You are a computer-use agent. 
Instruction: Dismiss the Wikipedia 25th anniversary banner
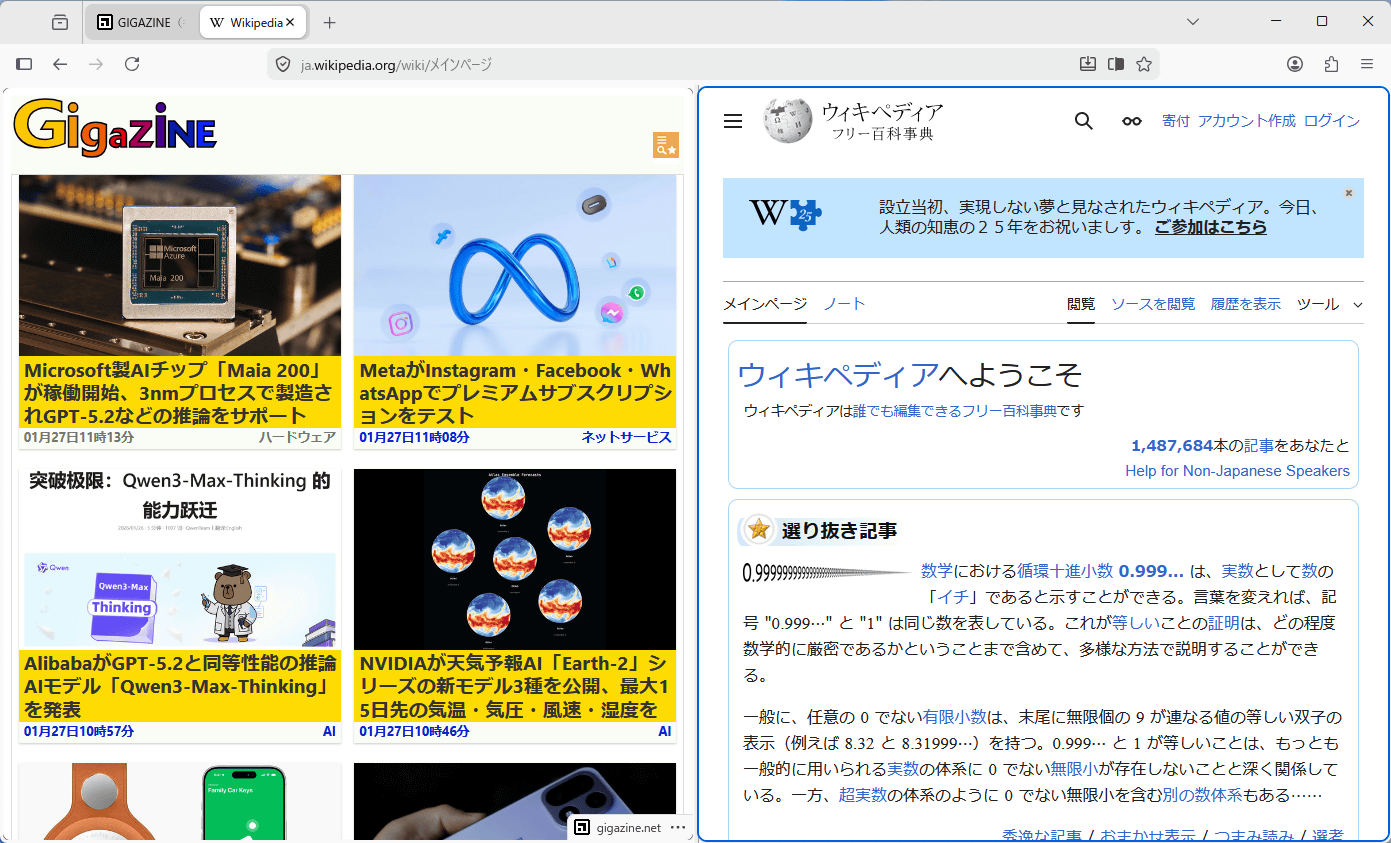click(1348, 193)
